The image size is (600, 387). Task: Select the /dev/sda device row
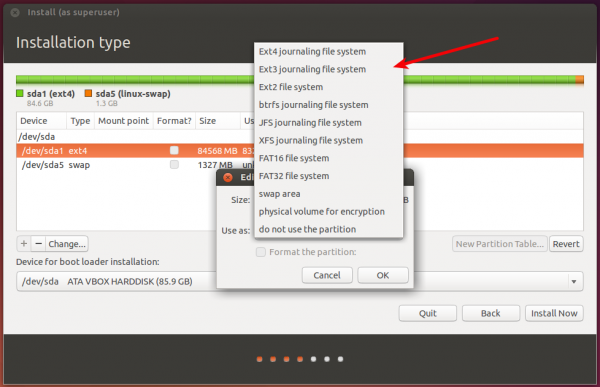pyautogui.click(x=300, y=137)
